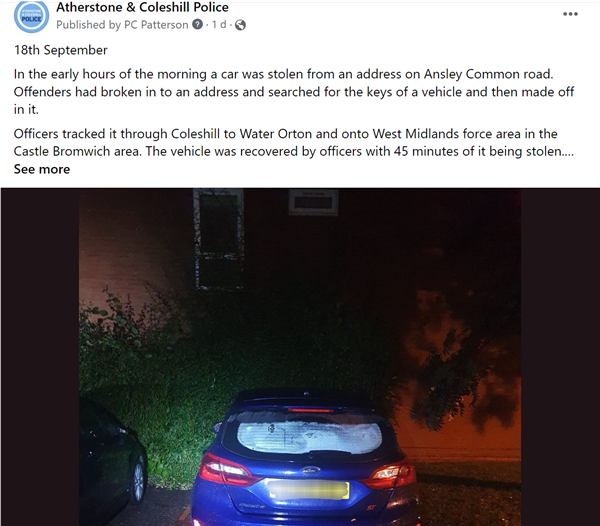Click the 18th September date text
The image size is (600, 526).
60,50
